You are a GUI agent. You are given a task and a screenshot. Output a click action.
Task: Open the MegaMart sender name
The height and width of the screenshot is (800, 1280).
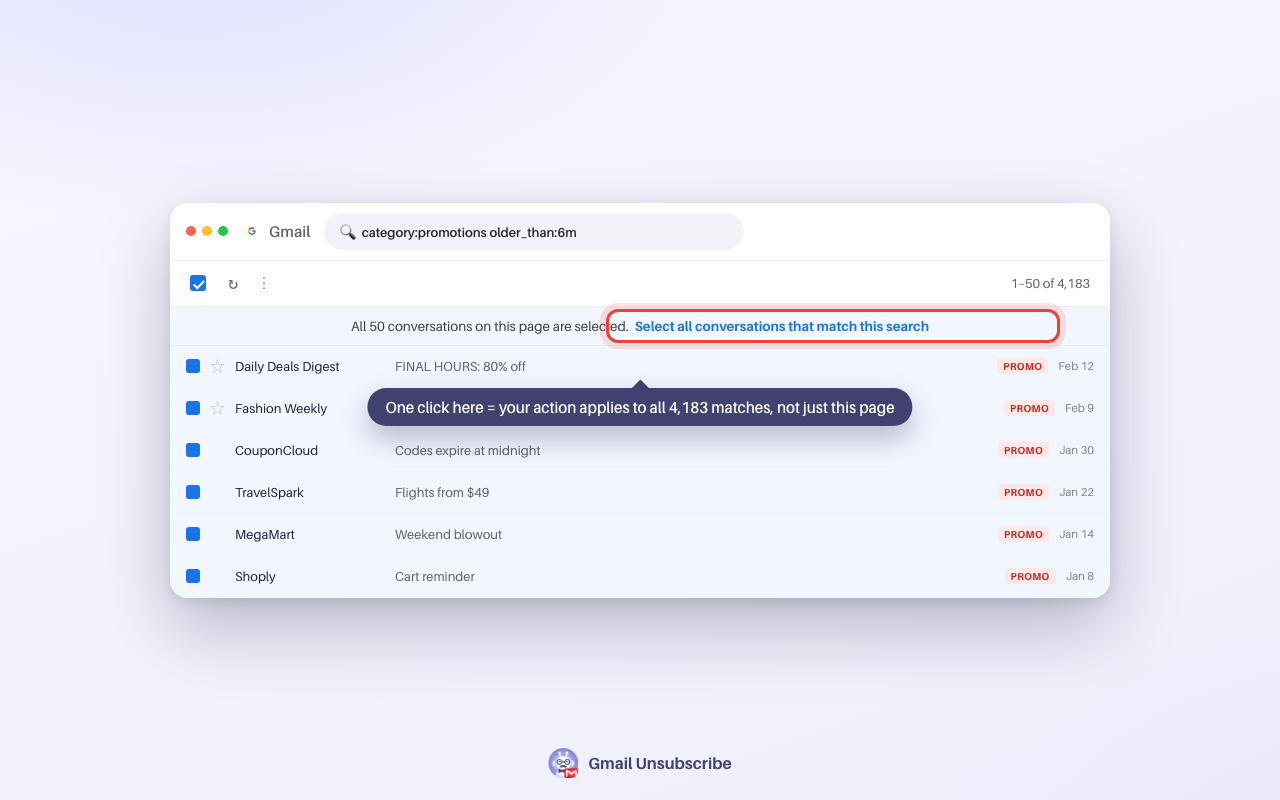265,534
